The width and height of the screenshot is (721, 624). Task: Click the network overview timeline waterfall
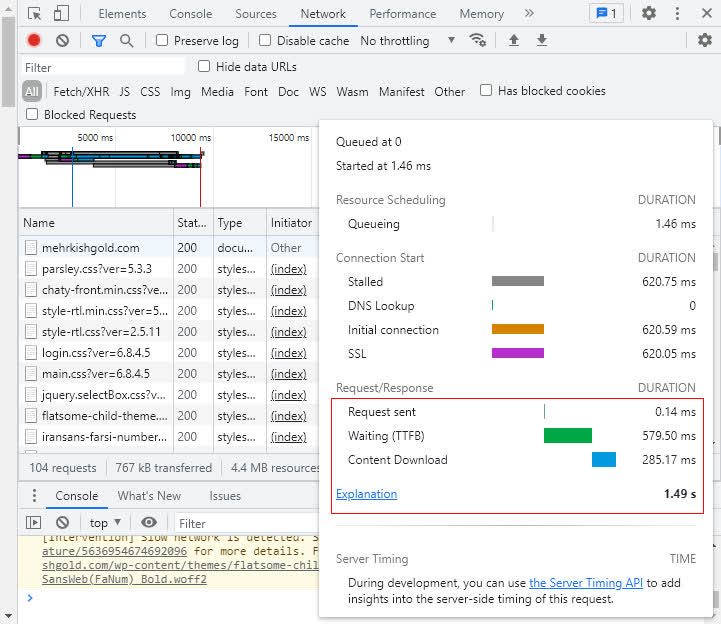[x=168, y=167]
